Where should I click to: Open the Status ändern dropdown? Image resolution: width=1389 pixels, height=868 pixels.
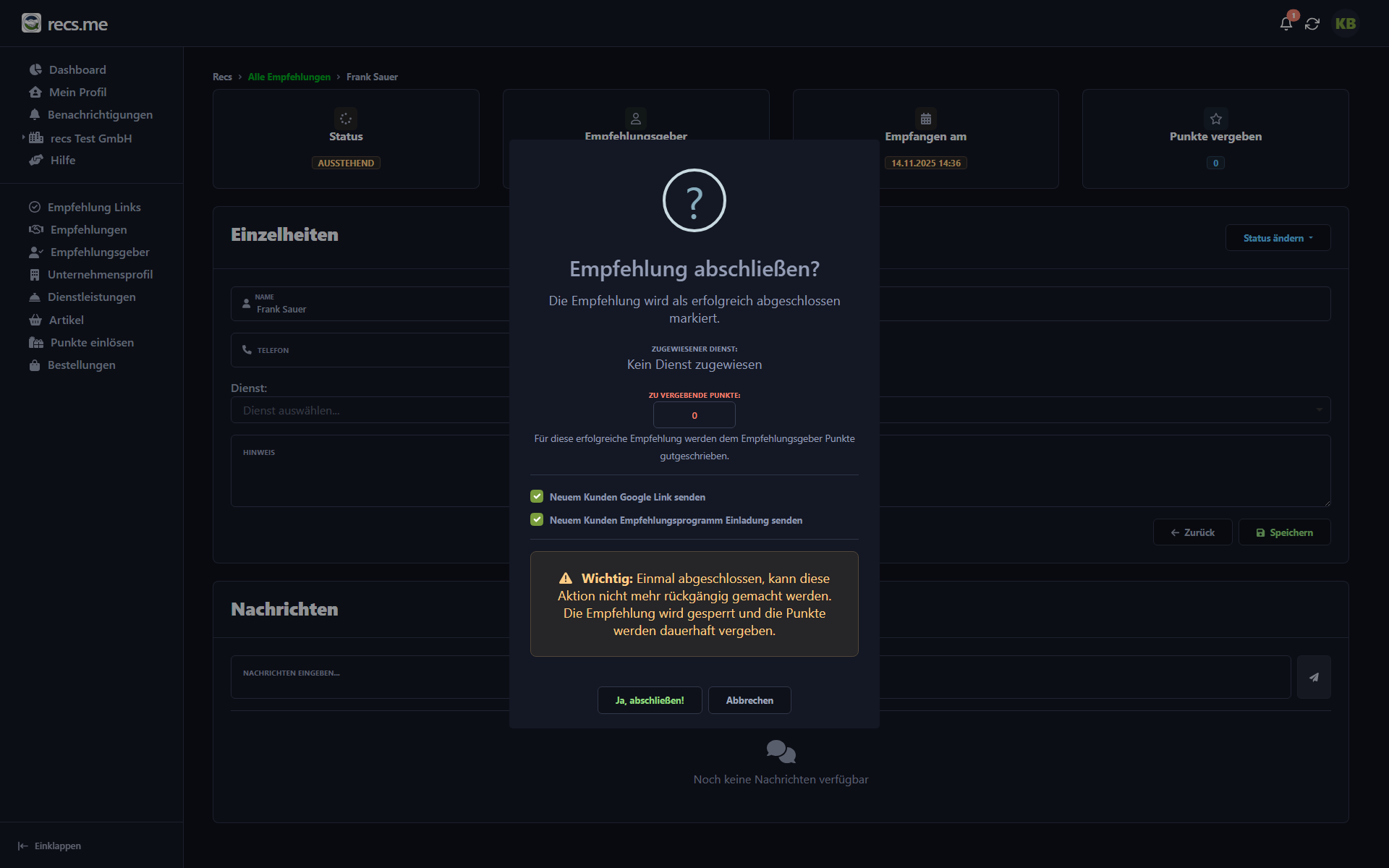click(1278, 238)
